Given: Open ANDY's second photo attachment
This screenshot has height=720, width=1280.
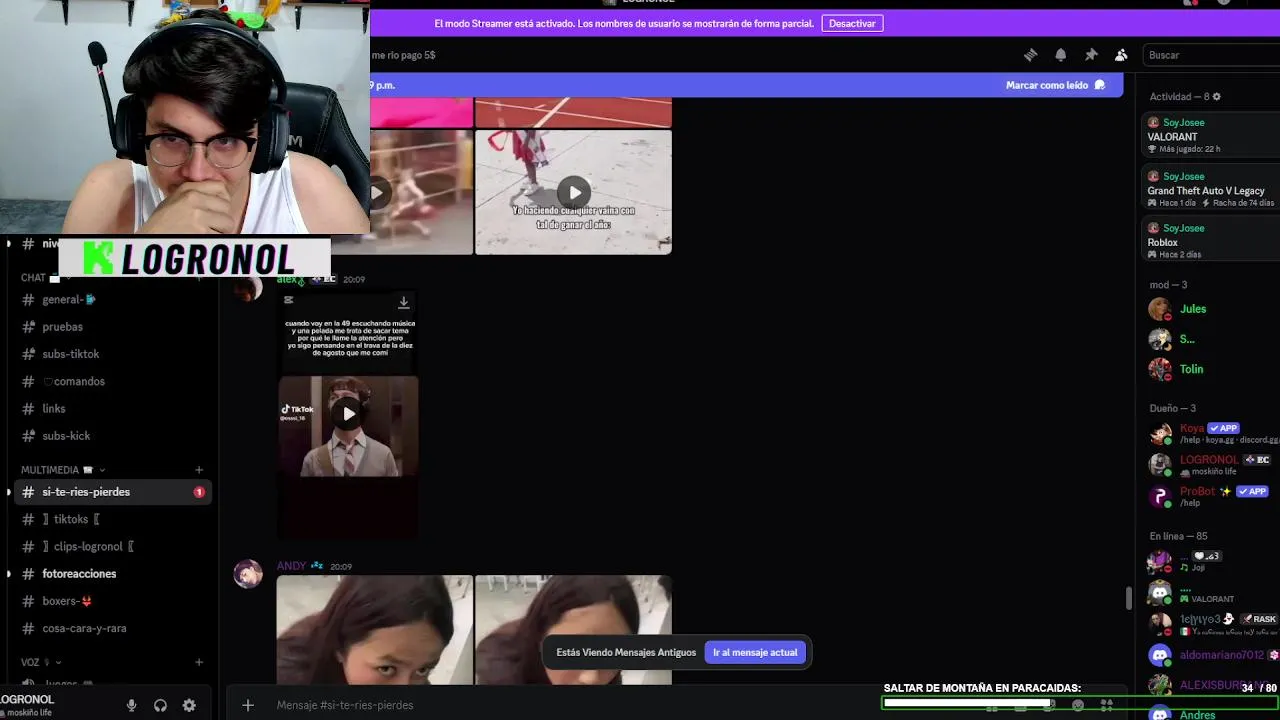Looking at the screenshot, I should [573, 630].
